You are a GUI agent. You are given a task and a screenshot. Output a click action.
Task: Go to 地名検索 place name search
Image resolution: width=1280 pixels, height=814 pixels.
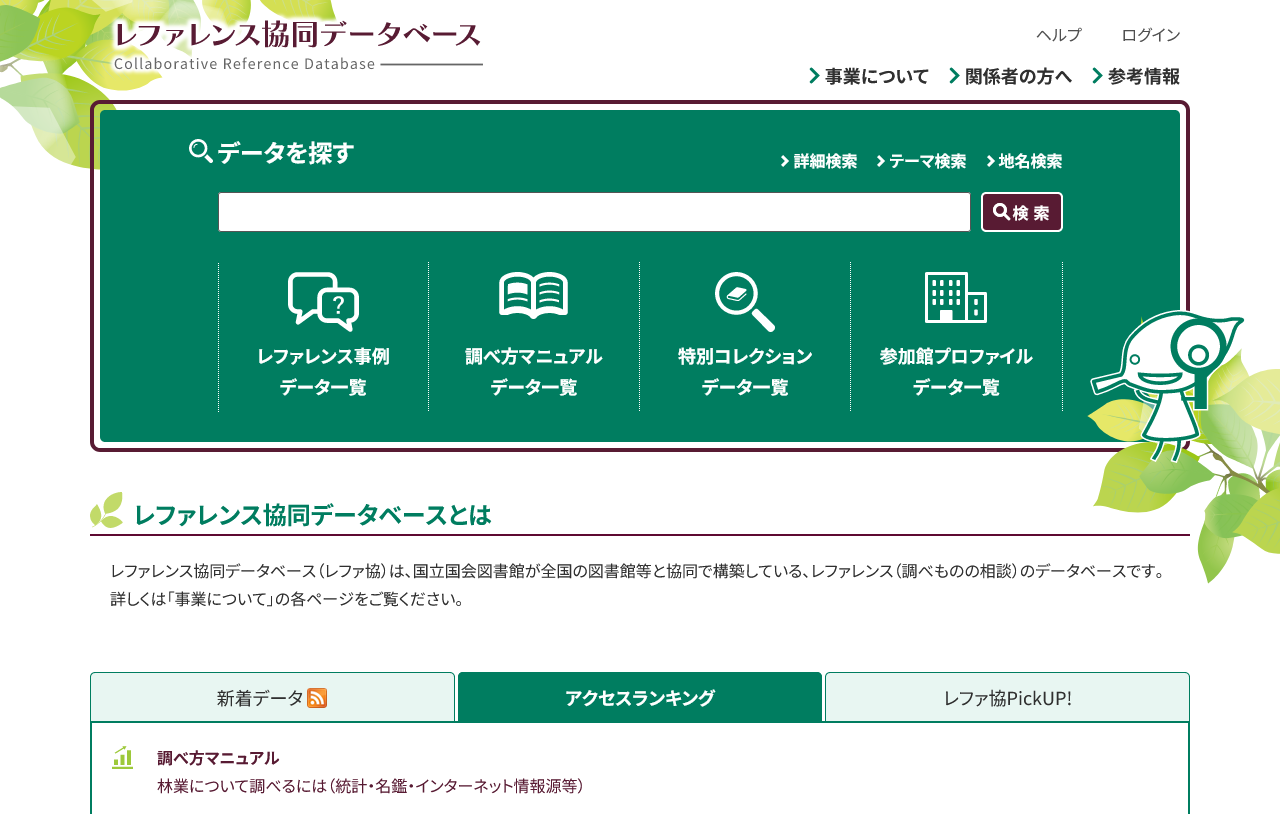tap(1024, 161)
